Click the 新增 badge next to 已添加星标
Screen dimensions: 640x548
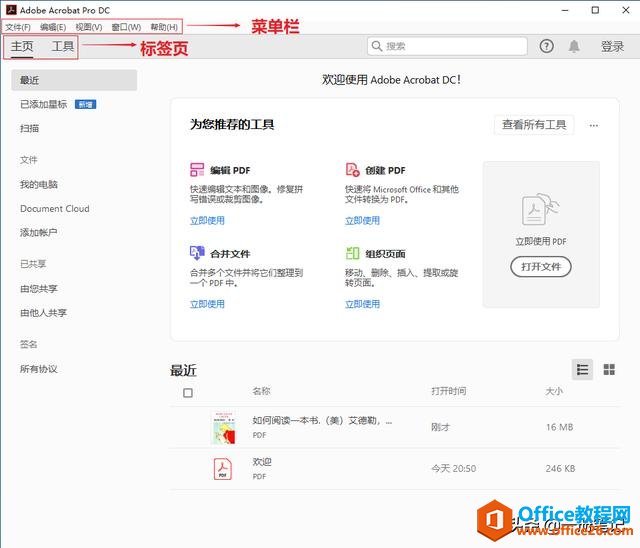86,105
